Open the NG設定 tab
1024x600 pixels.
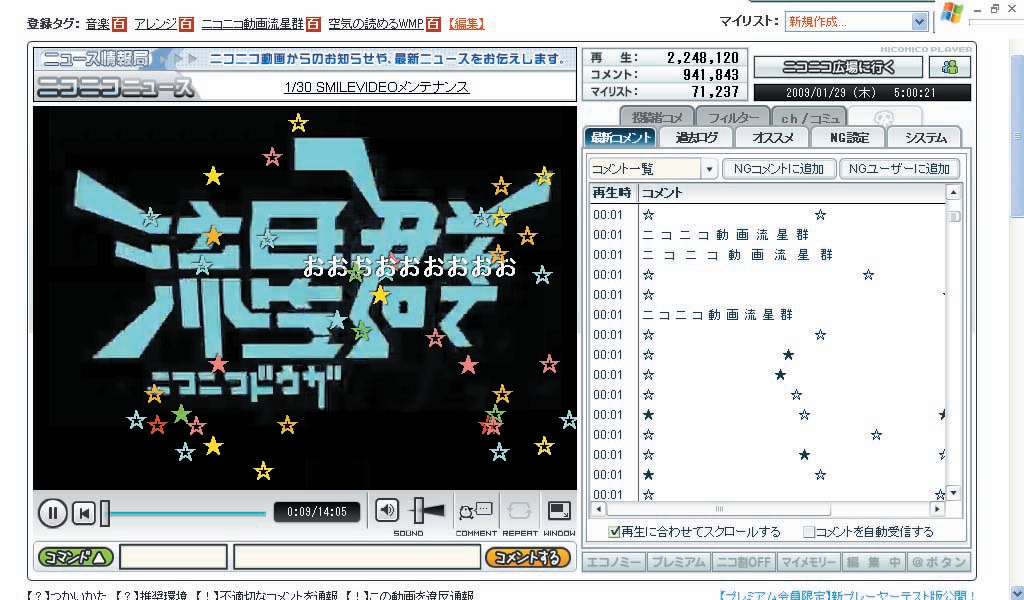pyautogui.click(x=849, y=137)
